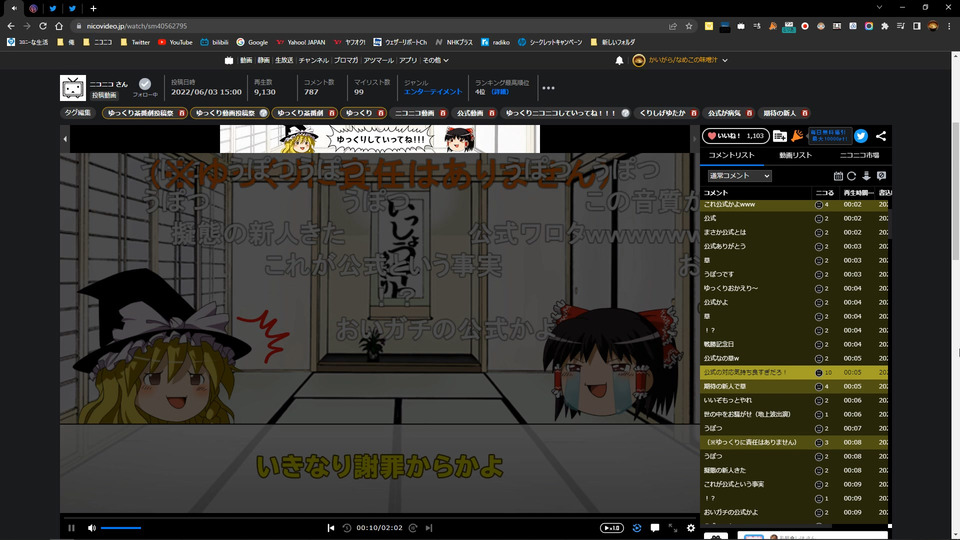Viewport: 960px width, 540px height.
Task: Sort comments by the ニコる column
Action: [825, 193]
